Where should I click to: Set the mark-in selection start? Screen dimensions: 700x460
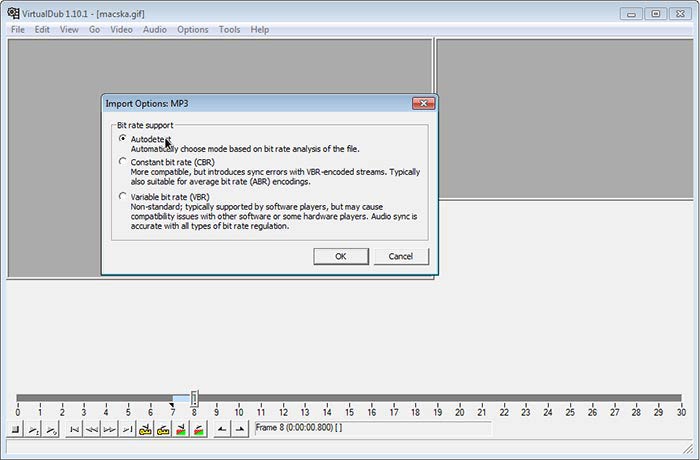point(222,429)
